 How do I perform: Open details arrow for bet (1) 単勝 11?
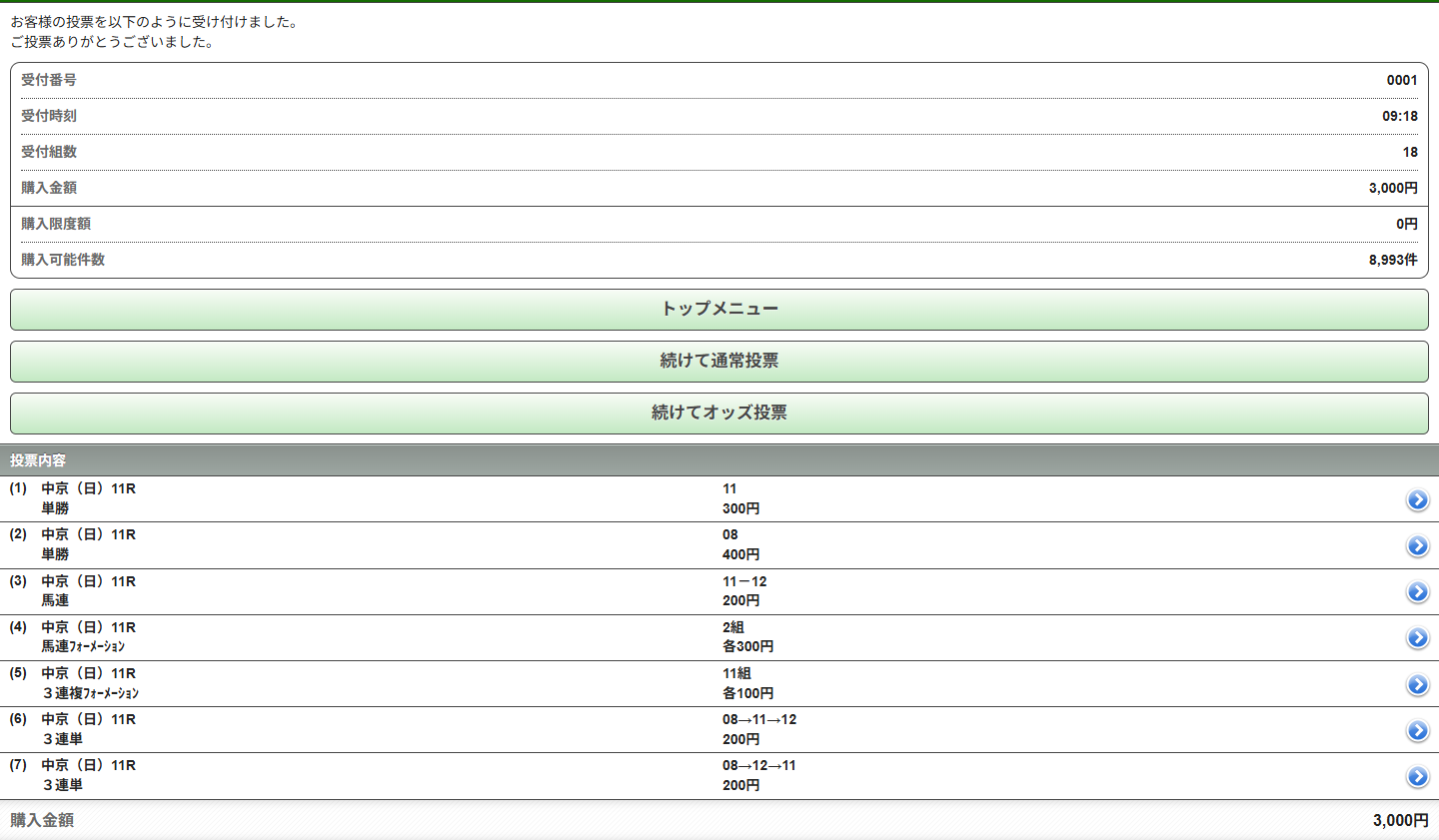tap(1417, 499)
